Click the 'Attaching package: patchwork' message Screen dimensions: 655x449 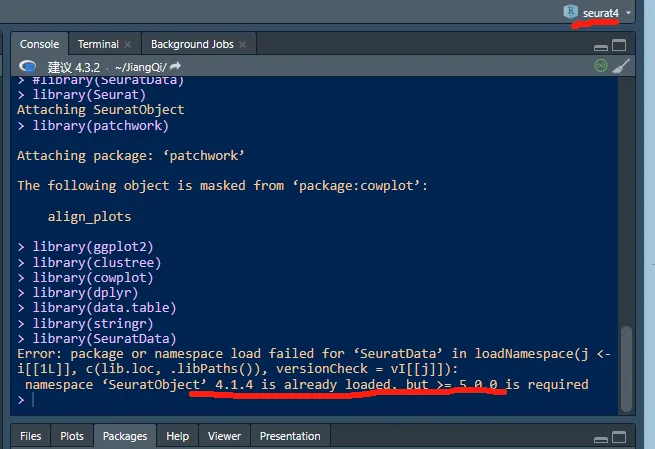(x=131, y=156)
